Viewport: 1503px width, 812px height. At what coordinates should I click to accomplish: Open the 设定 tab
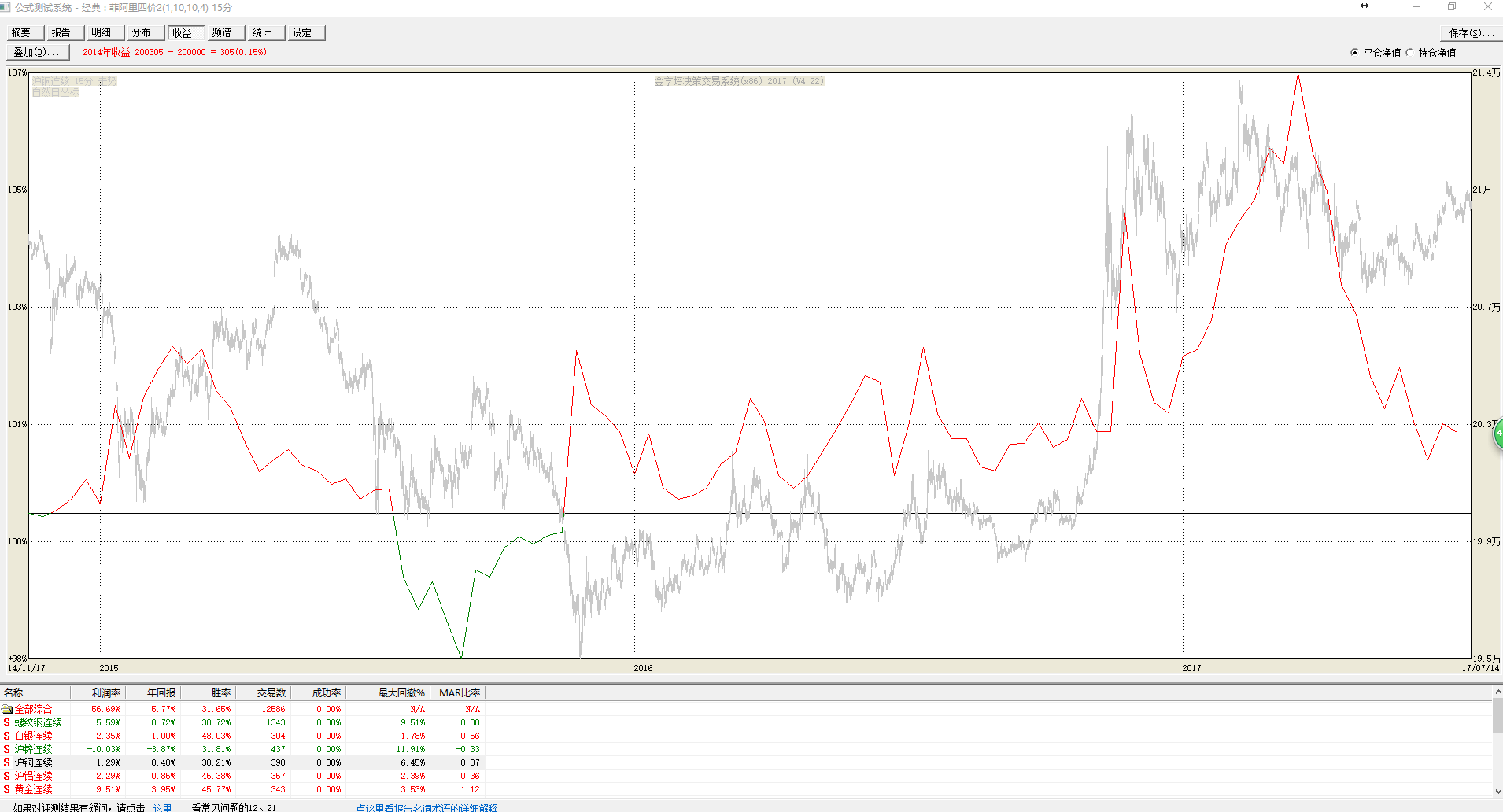pos(302,32)
